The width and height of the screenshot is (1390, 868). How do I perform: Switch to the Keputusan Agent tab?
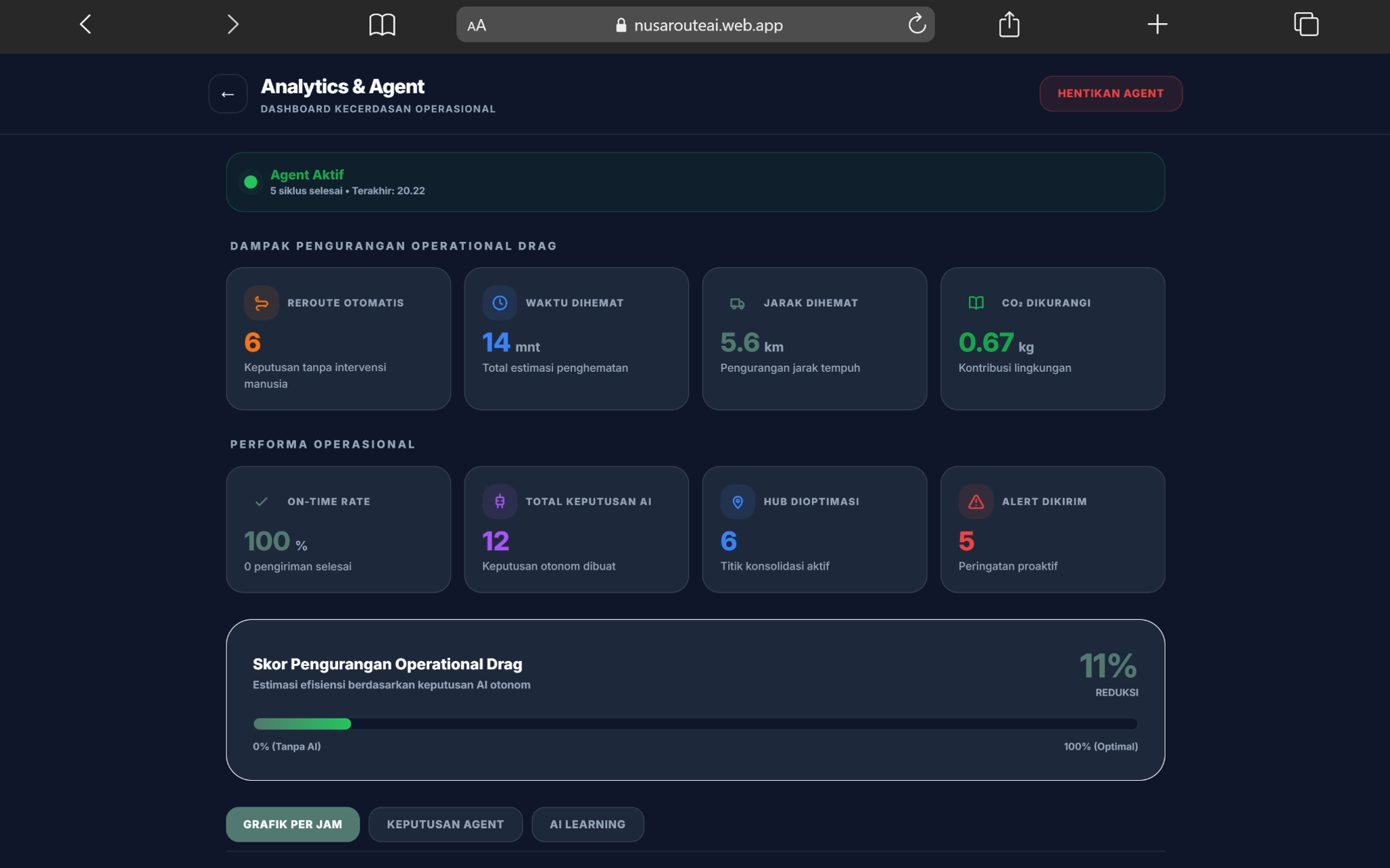446,824
